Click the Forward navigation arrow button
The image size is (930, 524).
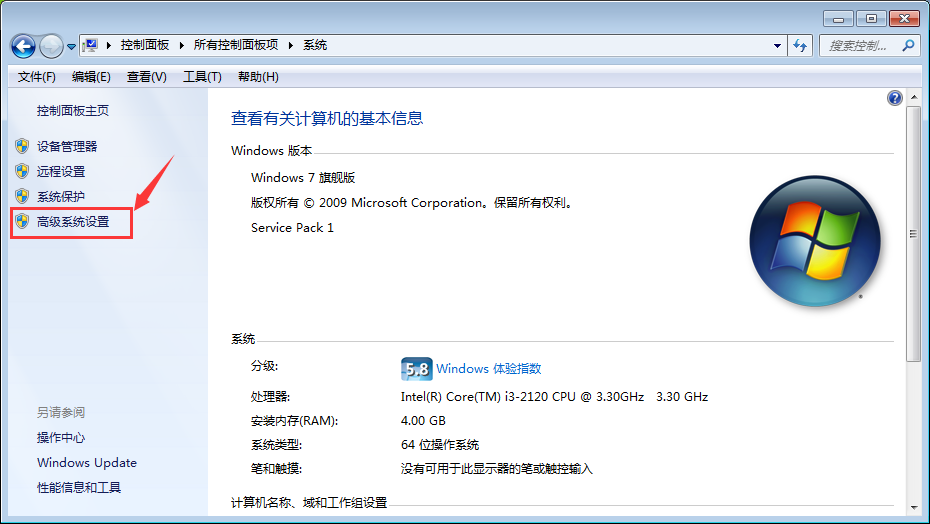51,46
